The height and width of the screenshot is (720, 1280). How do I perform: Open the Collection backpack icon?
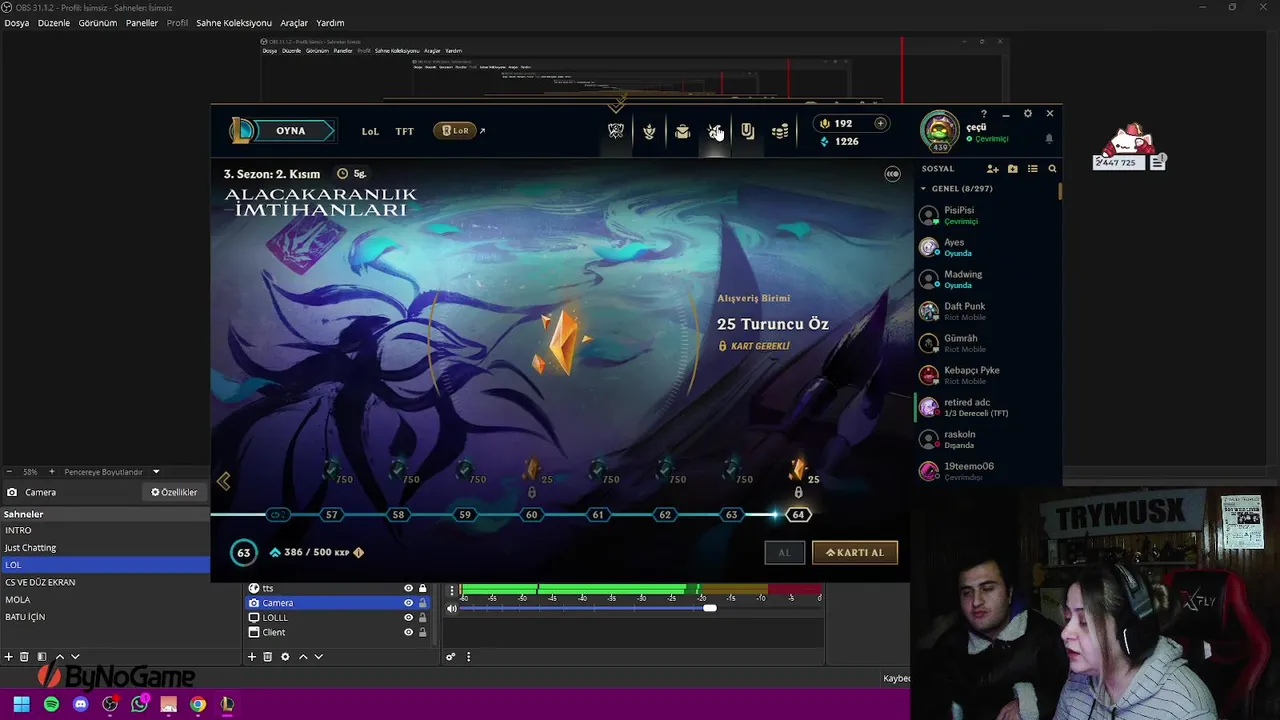(682, 131)
